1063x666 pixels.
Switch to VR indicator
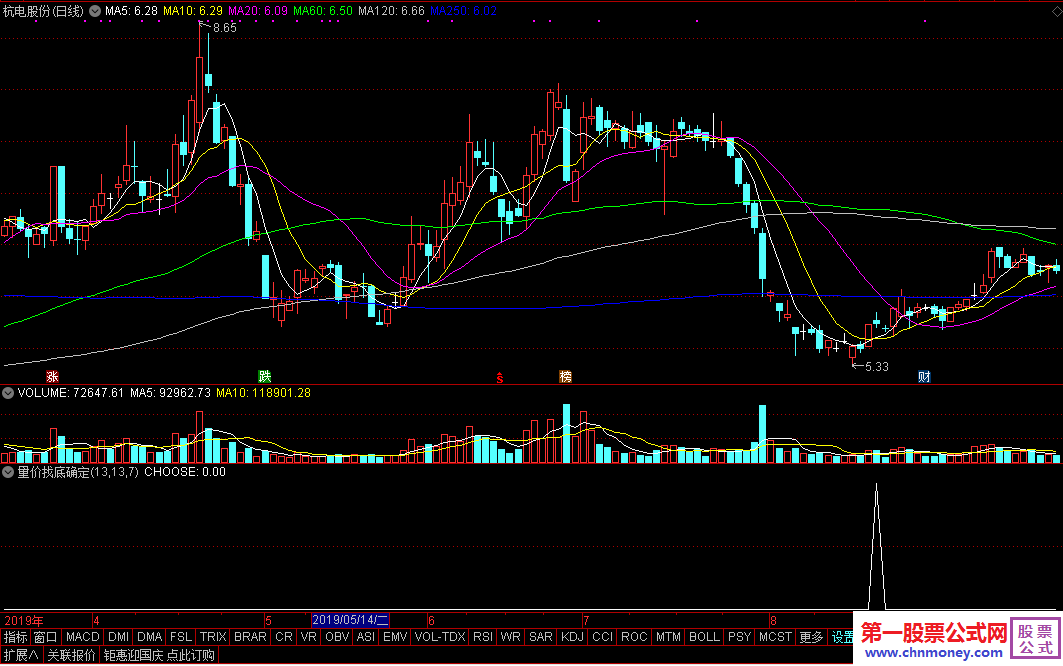308,637
